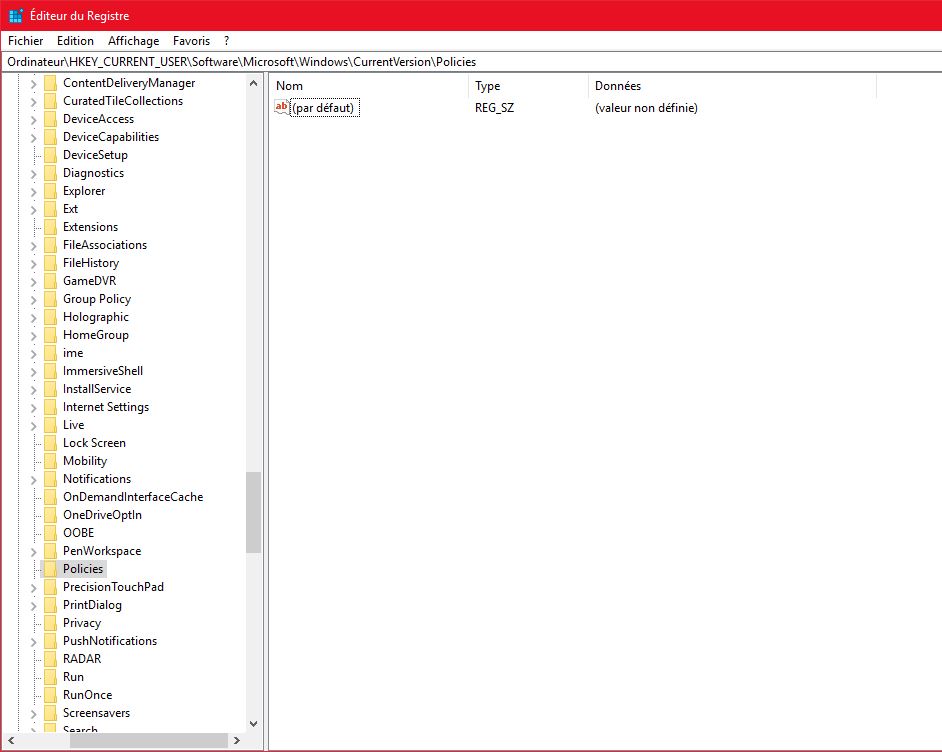Expand the Group Policy key
This screenshot has height=752, width=942.
34,299
